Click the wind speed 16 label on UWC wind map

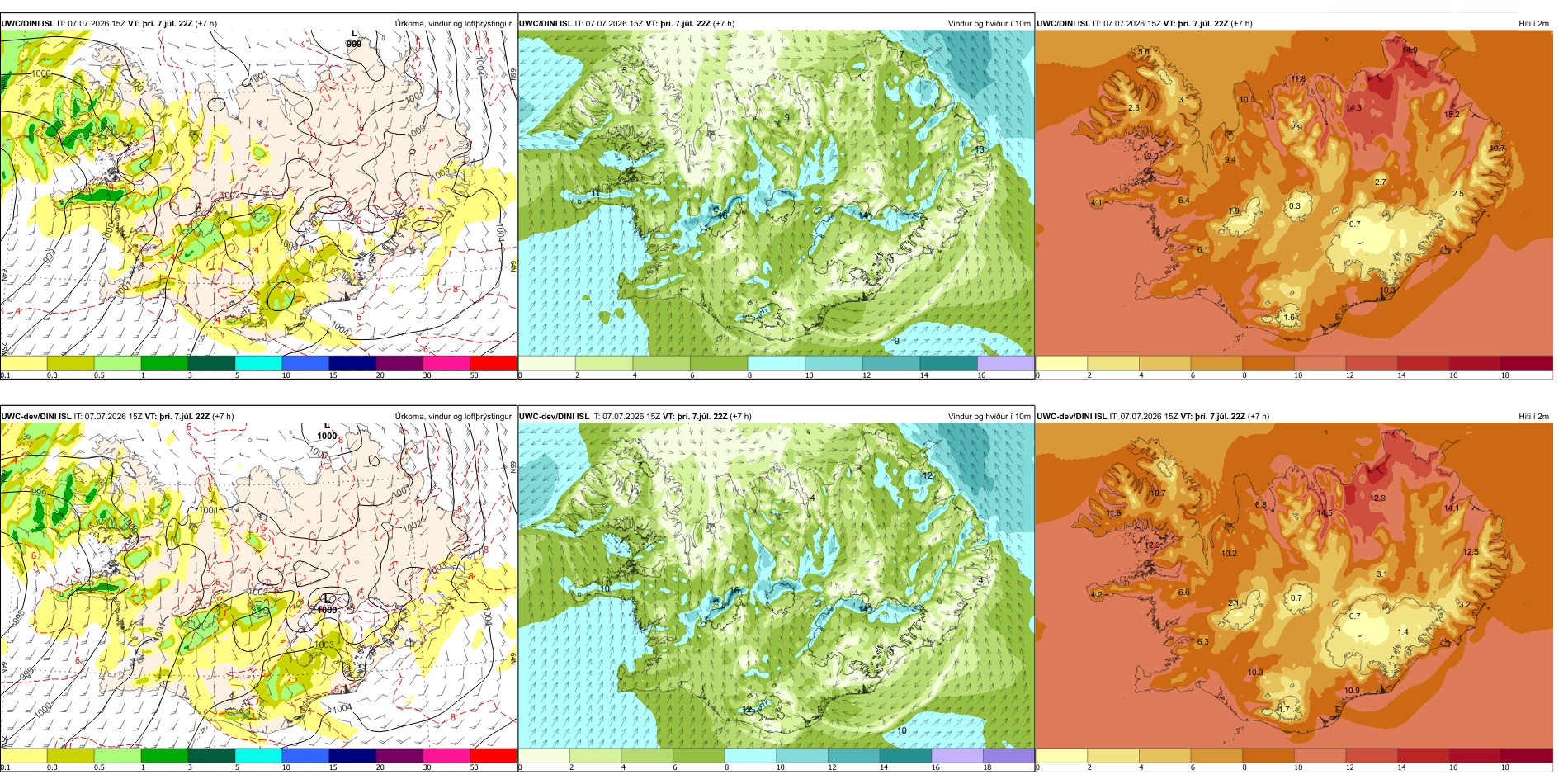[723, 215]
